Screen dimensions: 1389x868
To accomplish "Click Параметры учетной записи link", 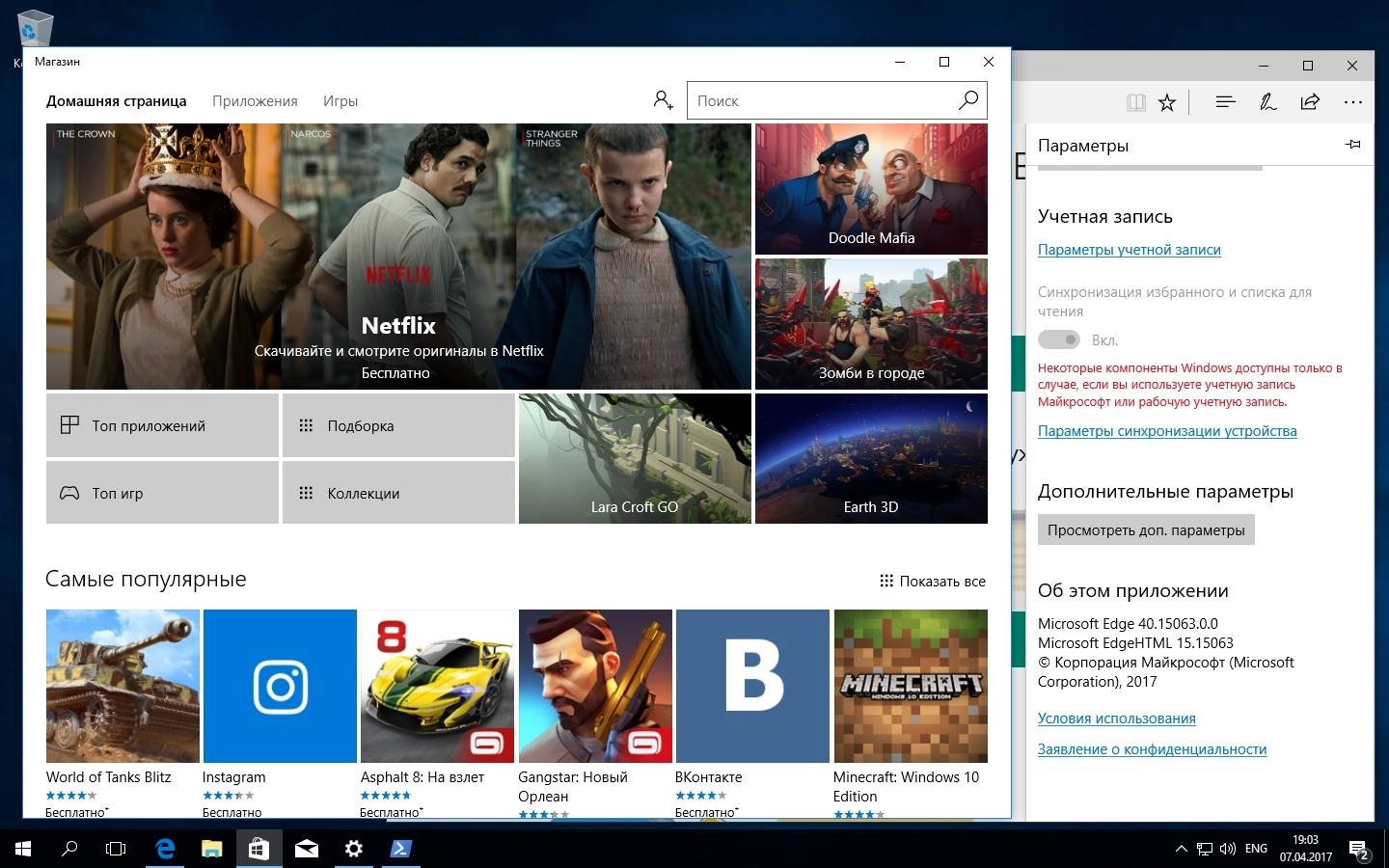I will click(1129, 249).
